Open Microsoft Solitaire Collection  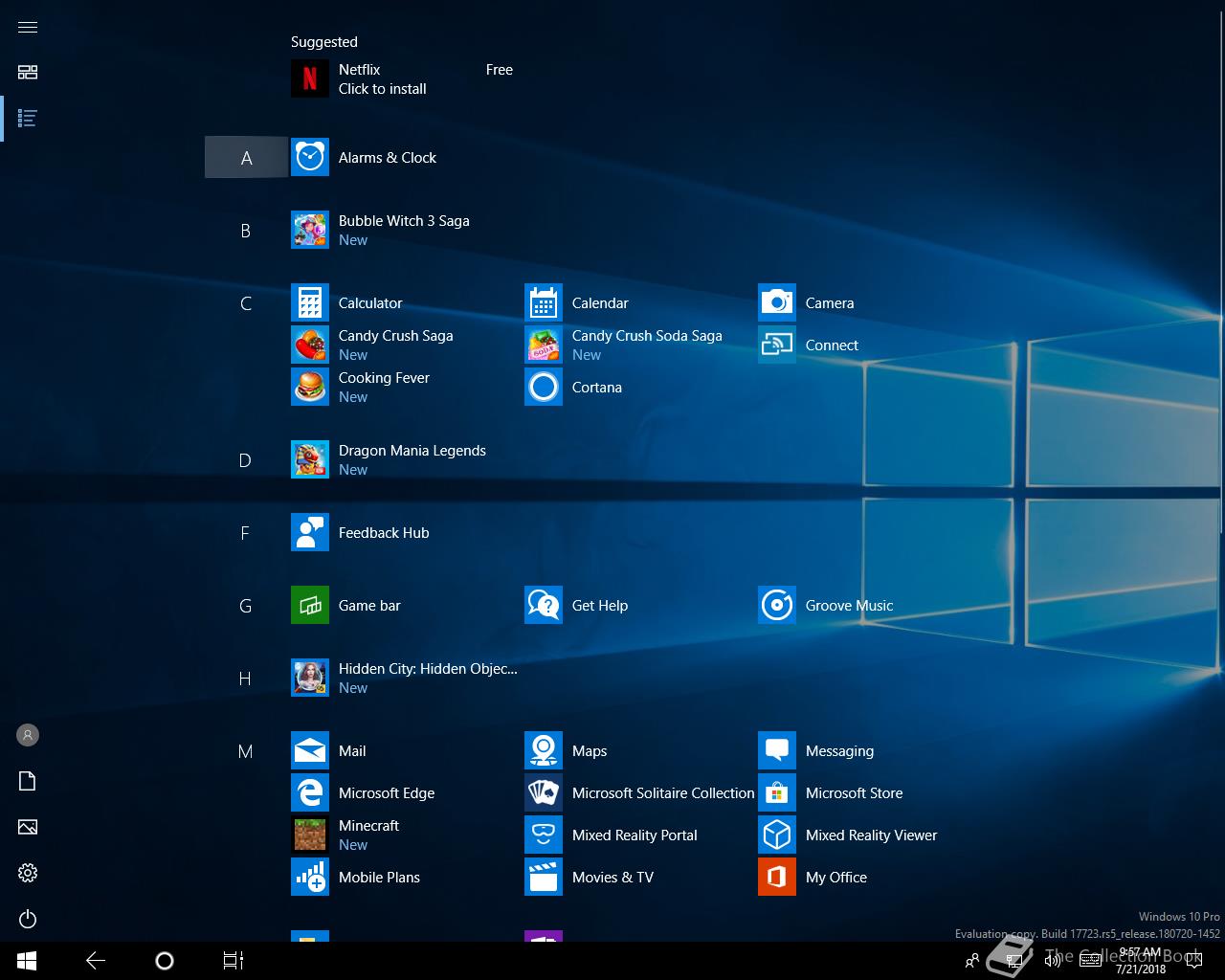[639, 792]
